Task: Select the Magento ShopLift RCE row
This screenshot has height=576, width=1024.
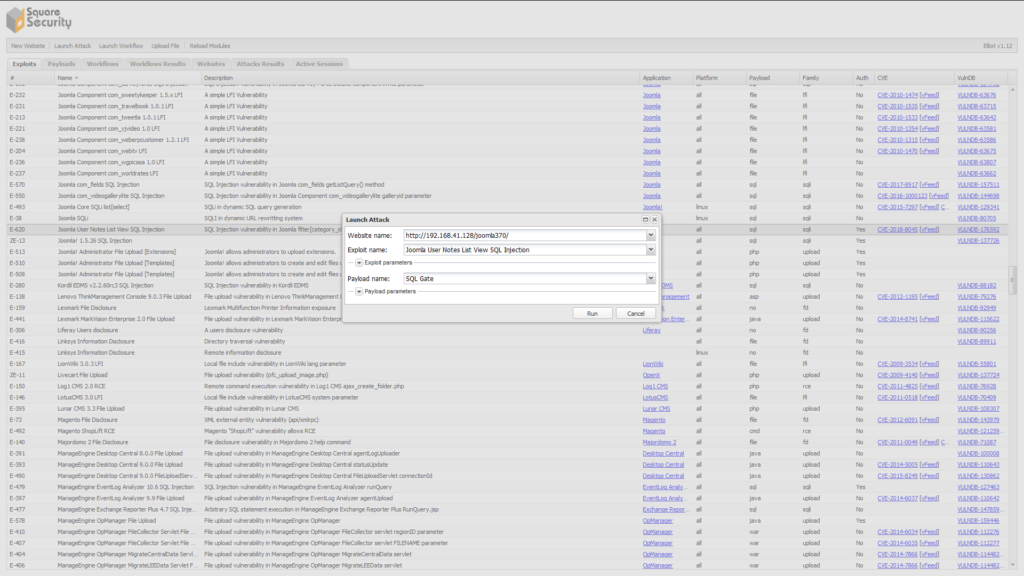Action: pos(507,431)
